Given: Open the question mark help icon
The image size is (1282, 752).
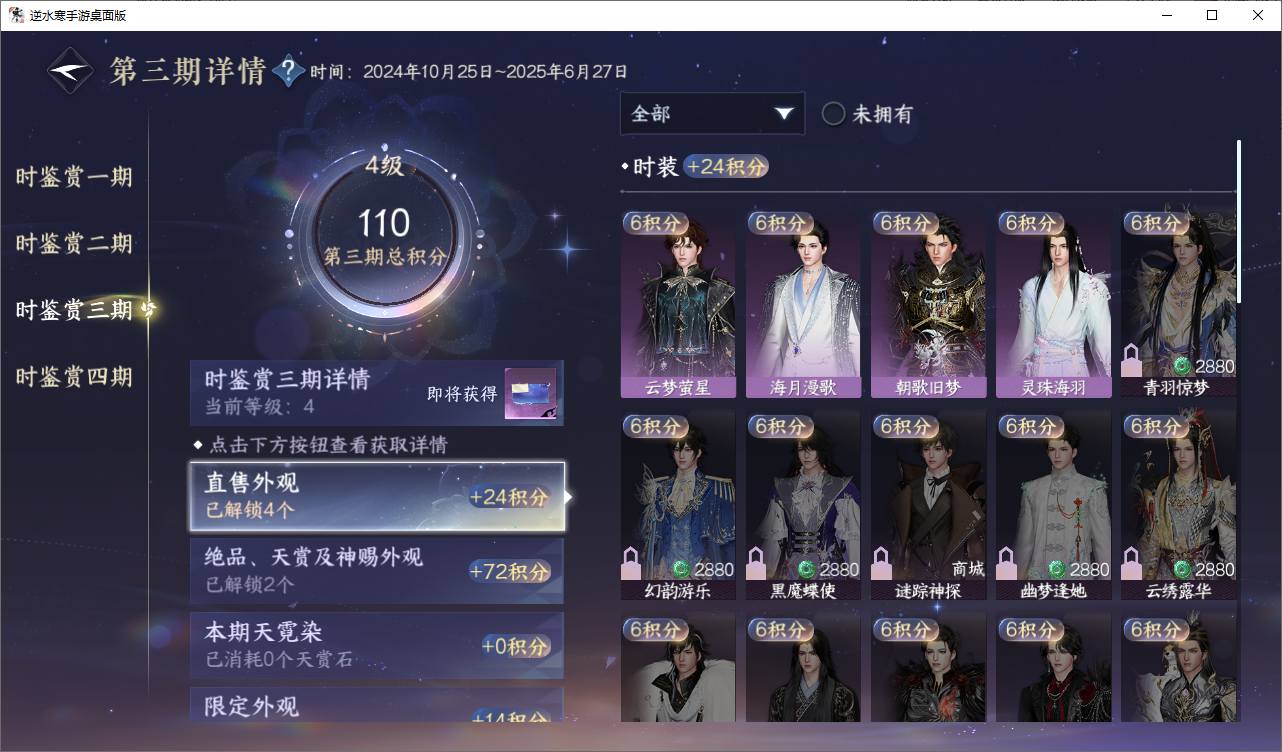Looking at the screenshot, I should (289, 71).
